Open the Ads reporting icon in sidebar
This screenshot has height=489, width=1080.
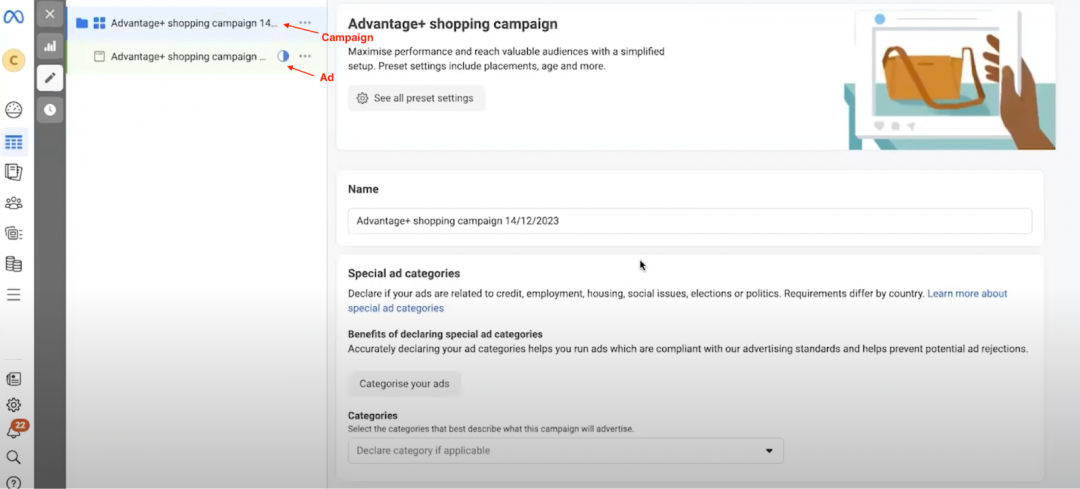[x=14, y=172]
